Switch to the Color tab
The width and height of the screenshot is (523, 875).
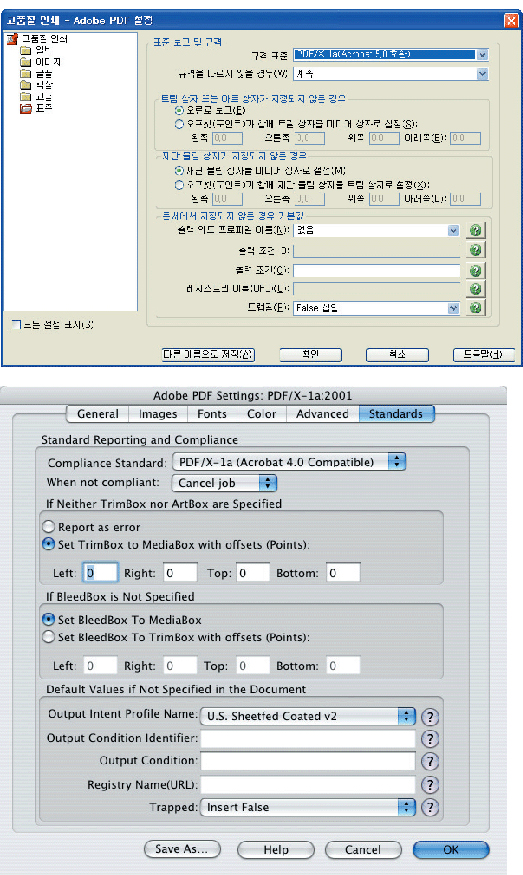pos(261,414)
